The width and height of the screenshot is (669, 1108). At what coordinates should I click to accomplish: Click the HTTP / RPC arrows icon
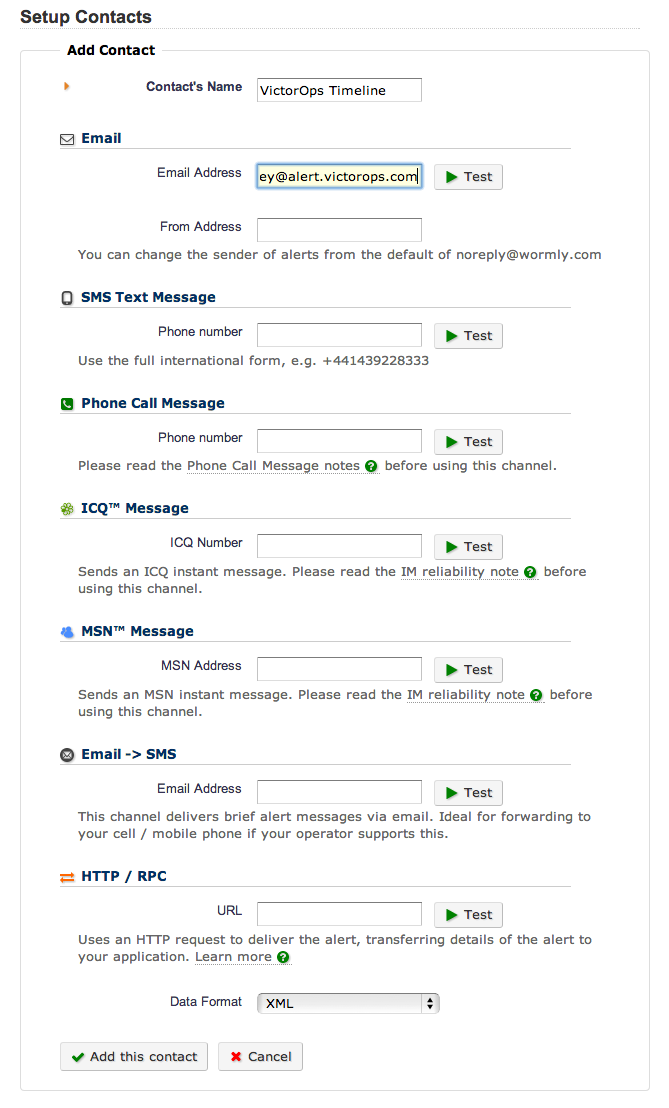67,877
